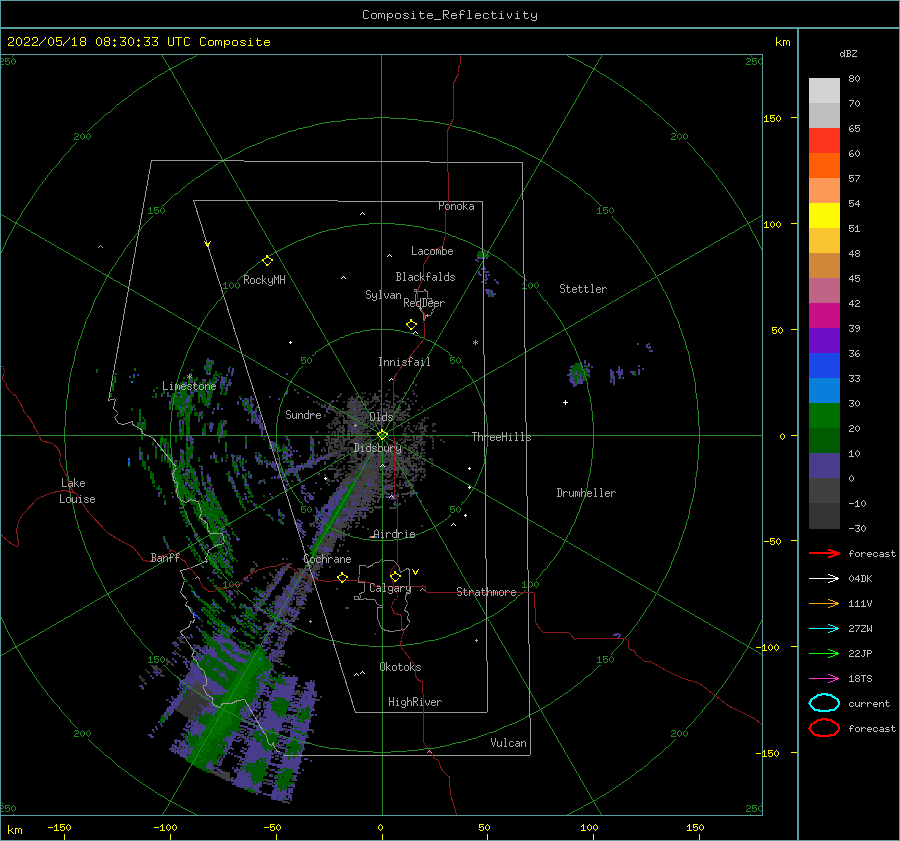Click the green 22JP arrow icon

click(824, 653)
